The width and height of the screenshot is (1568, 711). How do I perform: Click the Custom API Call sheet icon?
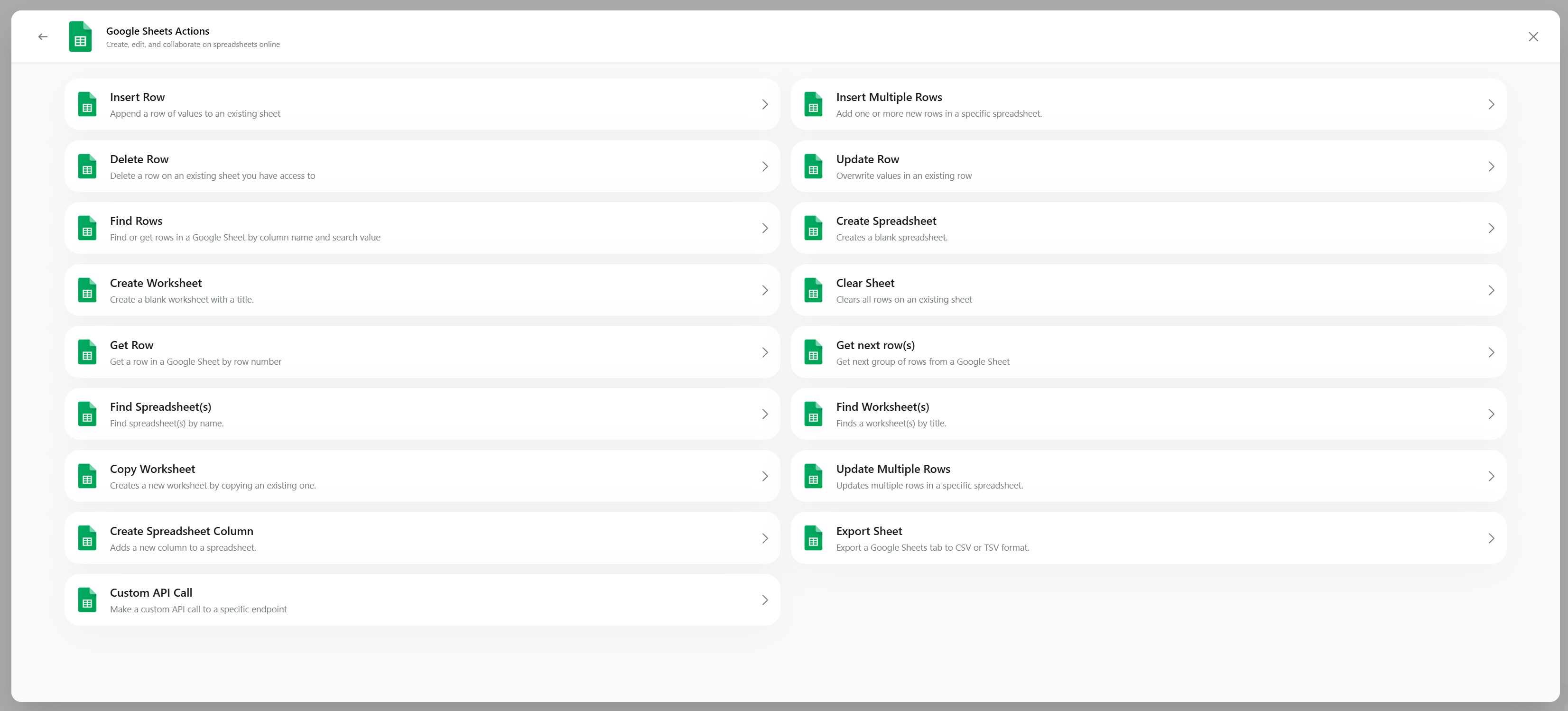point(87,600)
